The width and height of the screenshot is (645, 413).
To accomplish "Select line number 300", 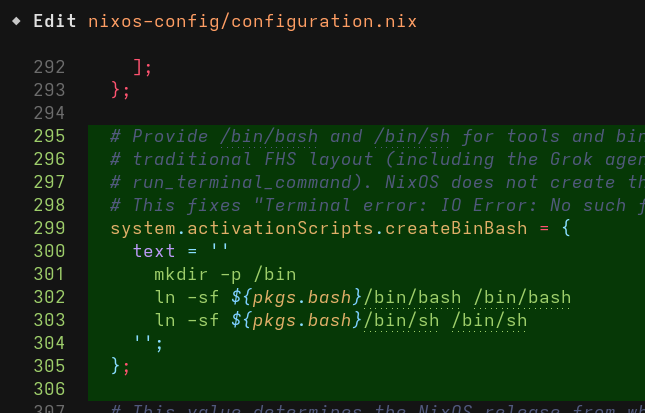I will coord(49,251).
